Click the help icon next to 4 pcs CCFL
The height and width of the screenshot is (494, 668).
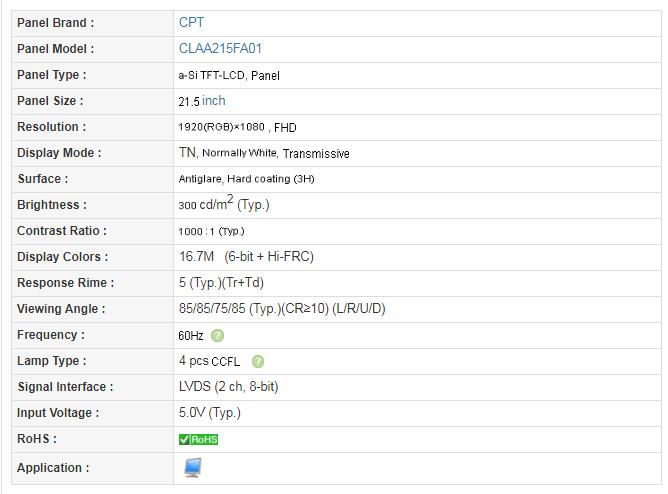(258, 362)
